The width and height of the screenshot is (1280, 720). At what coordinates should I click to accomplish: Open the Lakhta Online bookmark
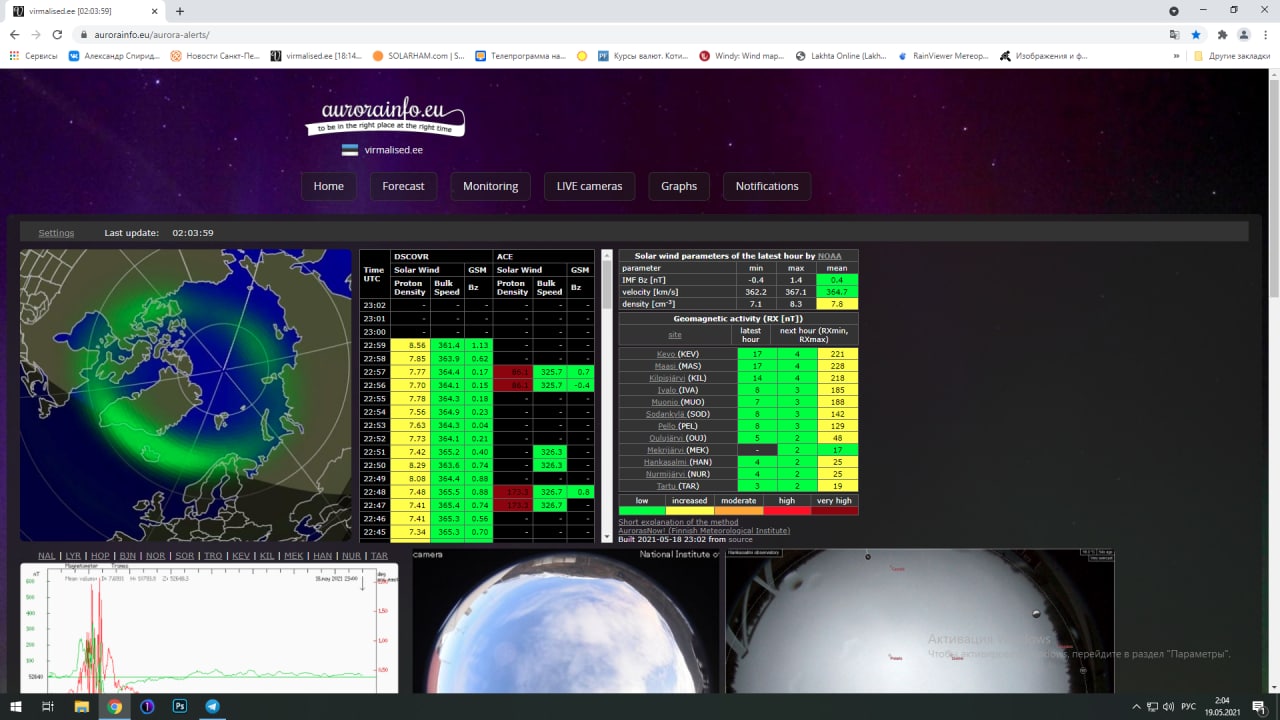[x=841, y=56]
